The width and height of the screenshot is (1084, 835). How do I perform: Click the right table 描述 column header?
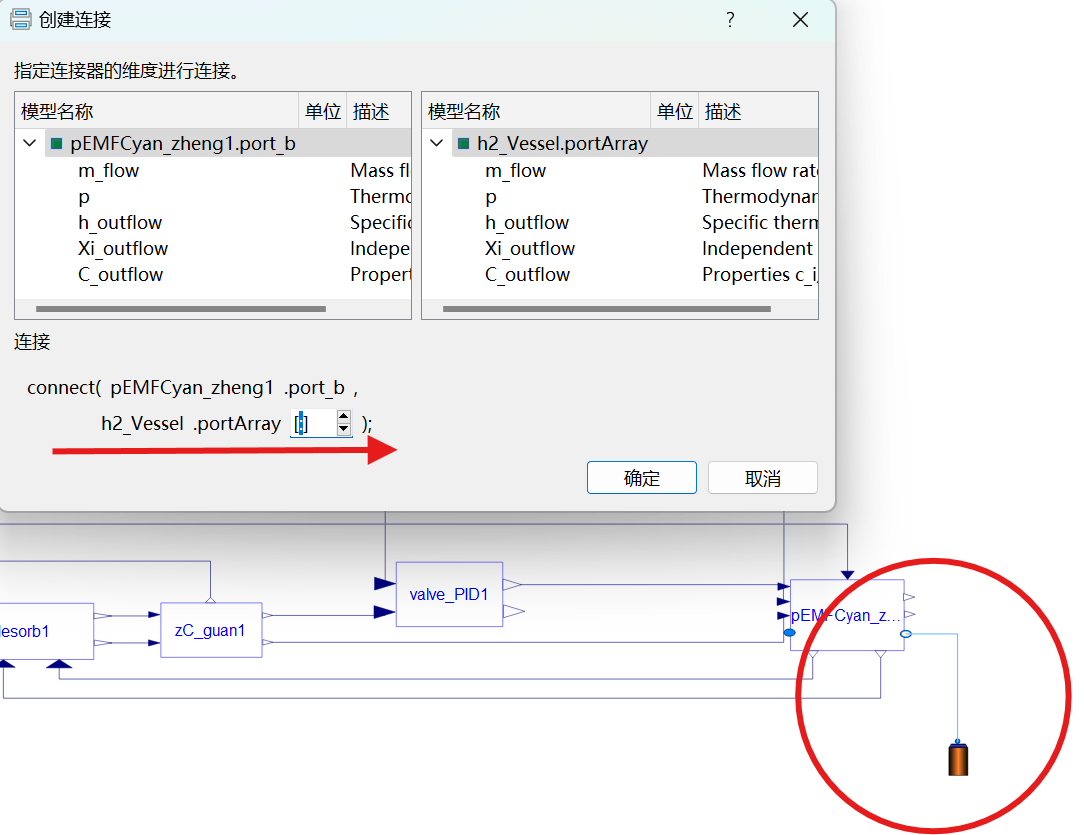tap(758, 111)
